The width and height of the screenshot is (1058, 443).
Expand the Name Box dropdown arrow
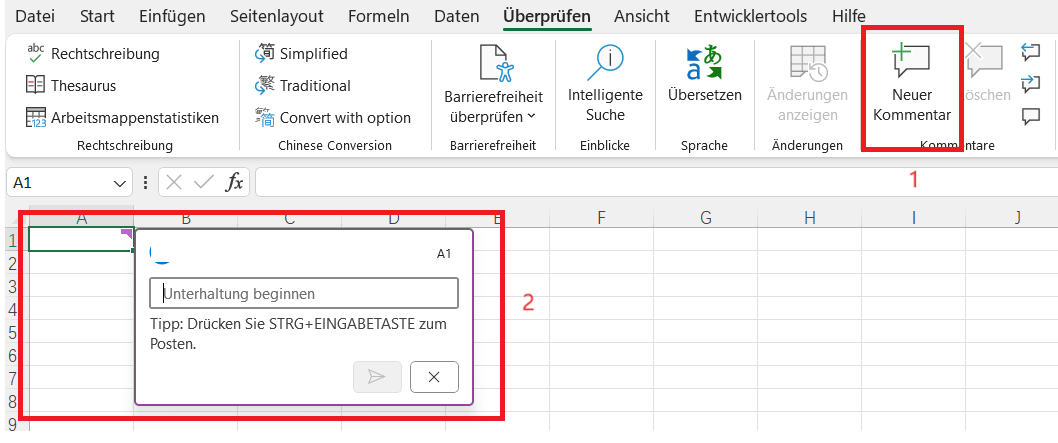(x=120, y=183)
